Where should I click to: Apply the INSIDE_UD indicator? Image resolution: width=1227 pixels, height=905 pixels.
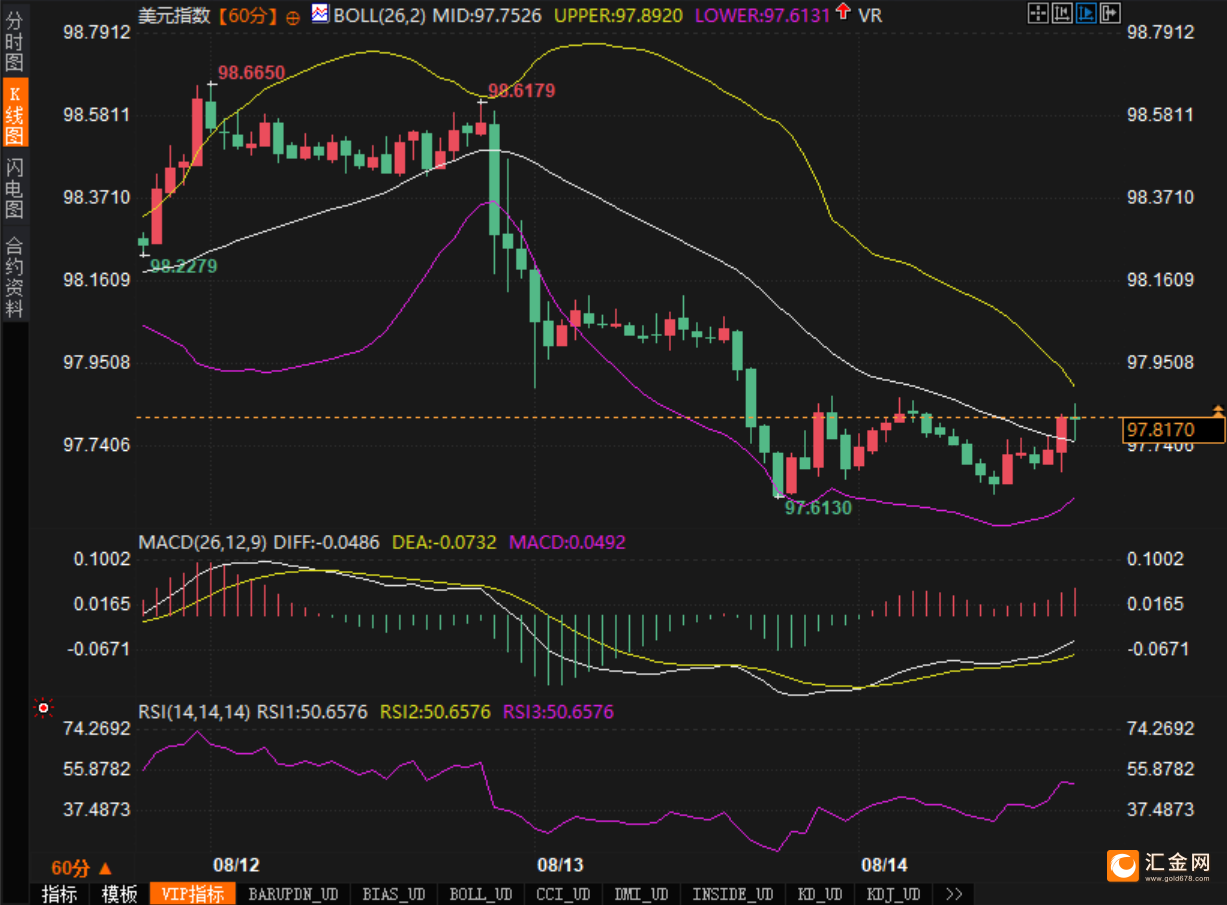pos(733,894)
